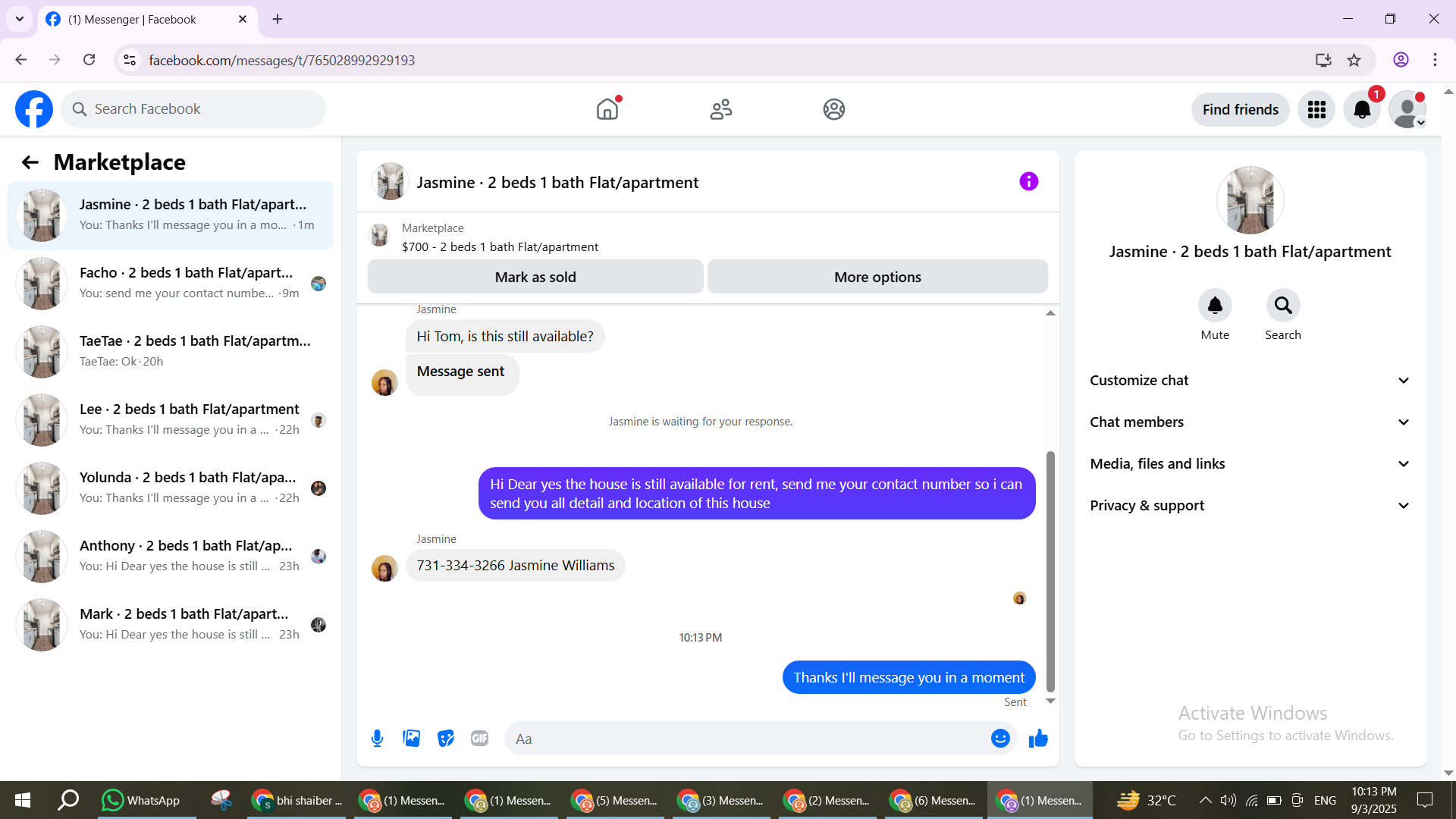Open the taskbar search icon
The height and width of the screenshot is (819, 1456).
(x=68, y=800)
